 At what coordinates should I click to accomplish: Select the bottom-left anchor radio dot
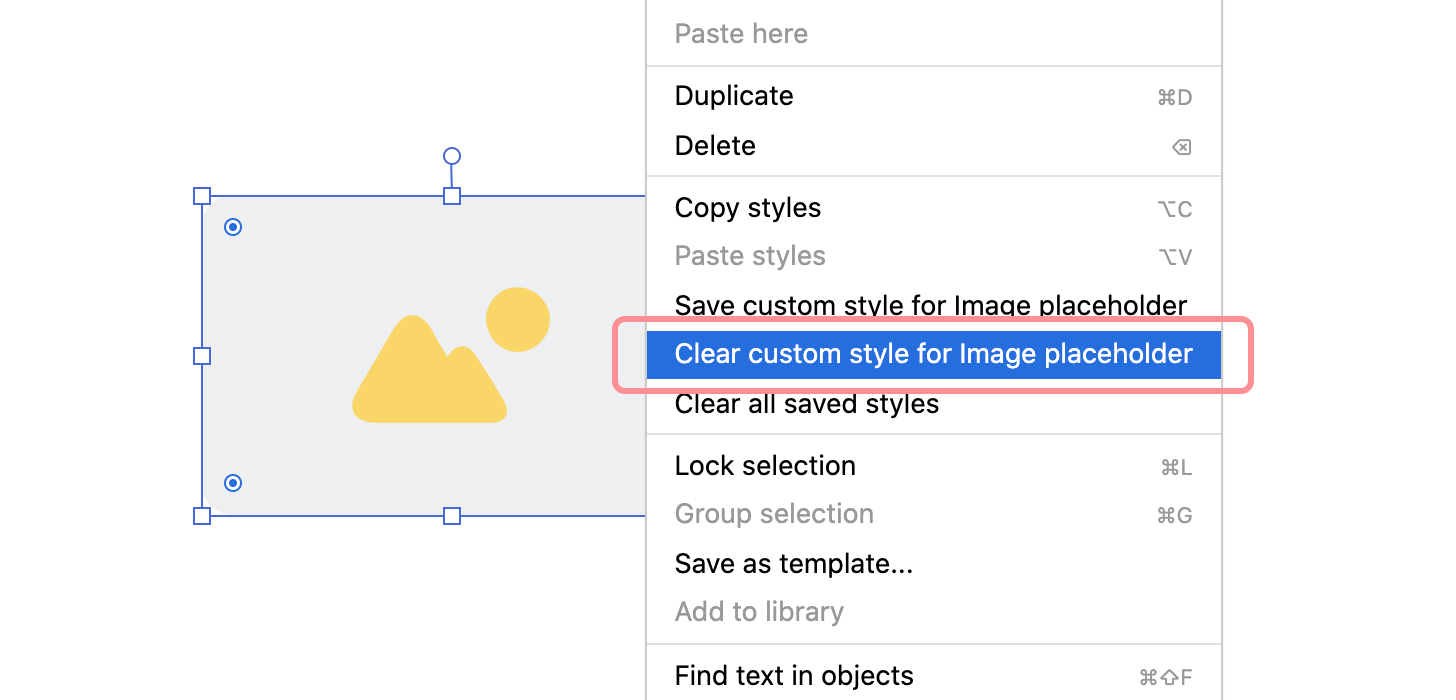tap(233, 483)
